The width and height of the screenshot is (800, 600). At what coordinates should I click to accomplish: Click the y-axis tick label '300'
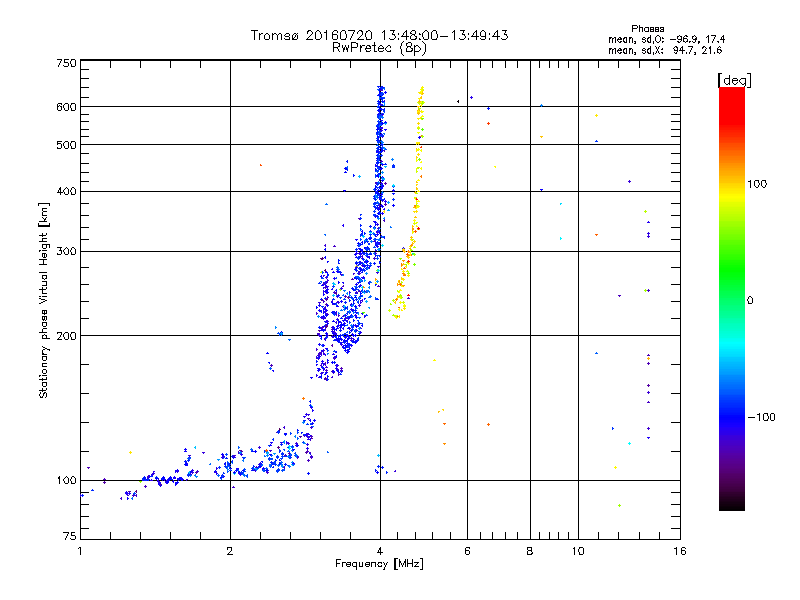pos(66,252)
